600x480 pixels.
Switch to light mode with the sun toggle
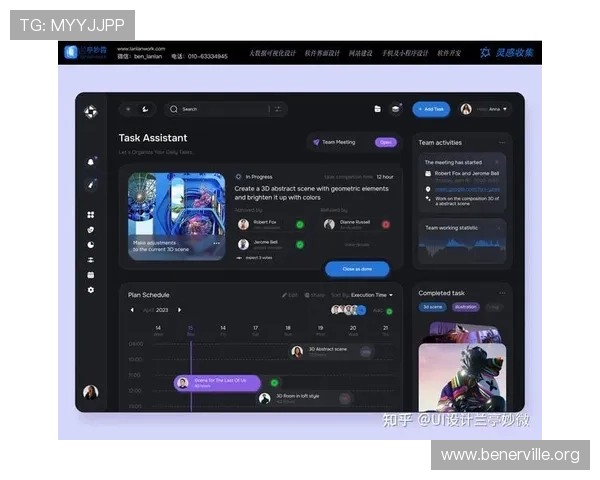tap(127, 109)
